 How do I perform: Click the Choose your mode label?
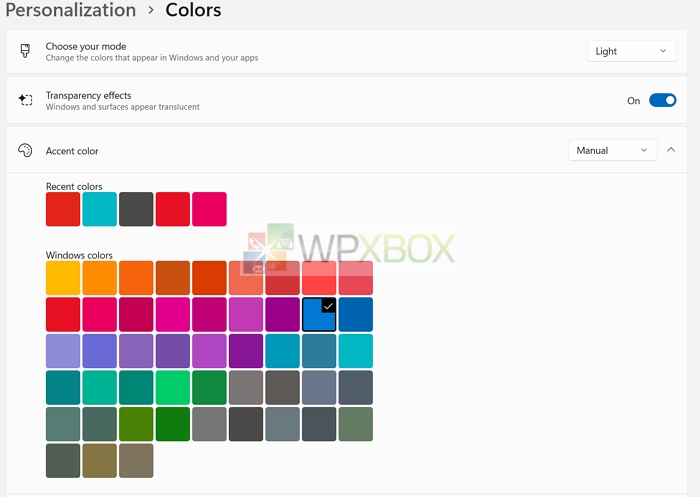point(86,46)
